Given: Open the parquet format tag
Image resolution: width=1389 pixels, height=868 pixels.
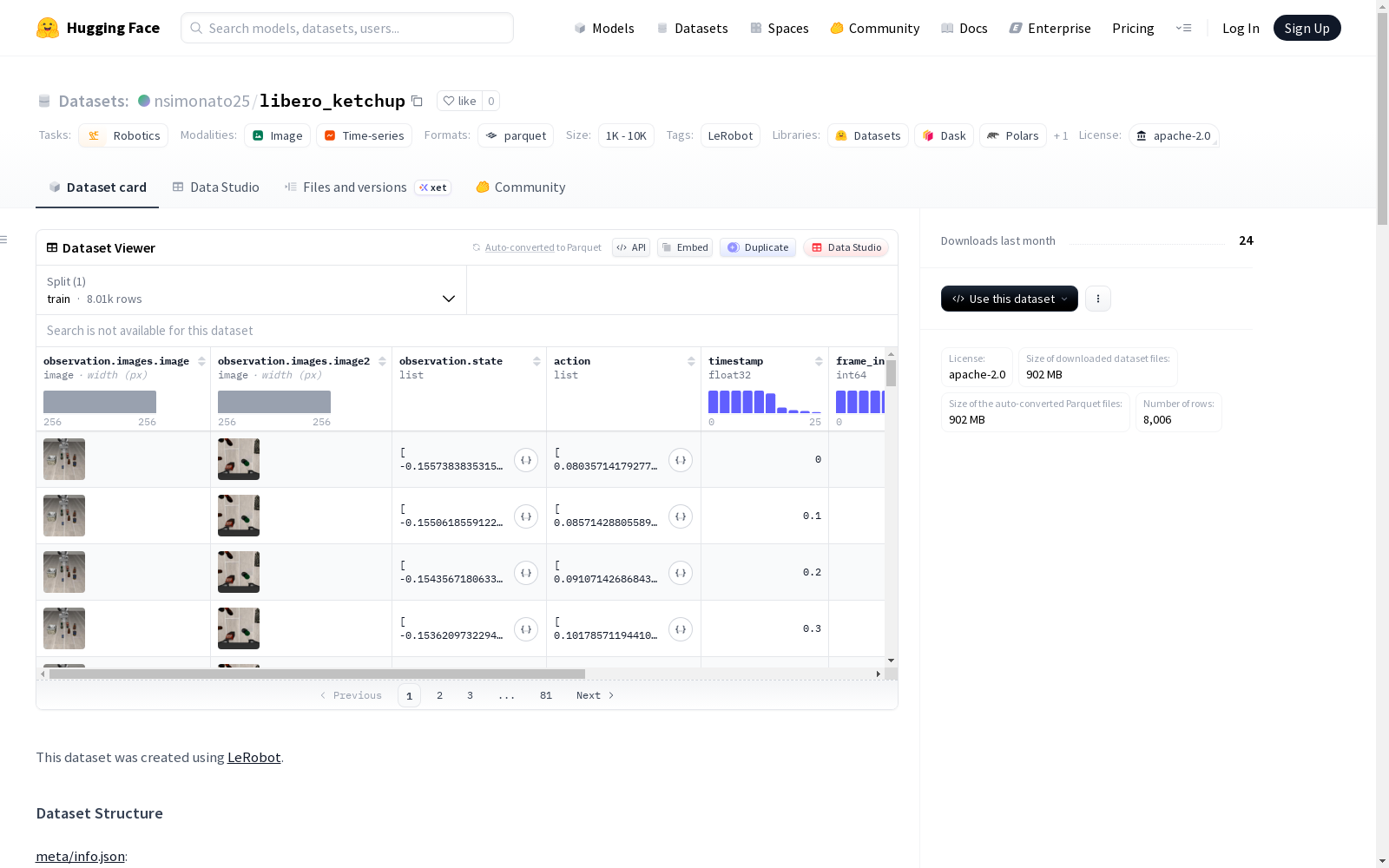Looking at the screenshot, I should 516,135.
